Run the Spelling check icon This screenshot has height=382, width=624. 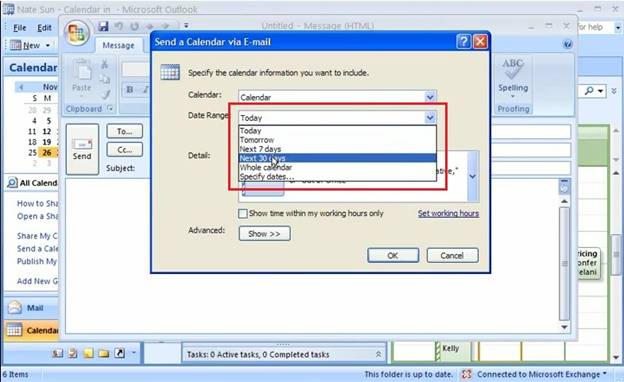point(513,69)
